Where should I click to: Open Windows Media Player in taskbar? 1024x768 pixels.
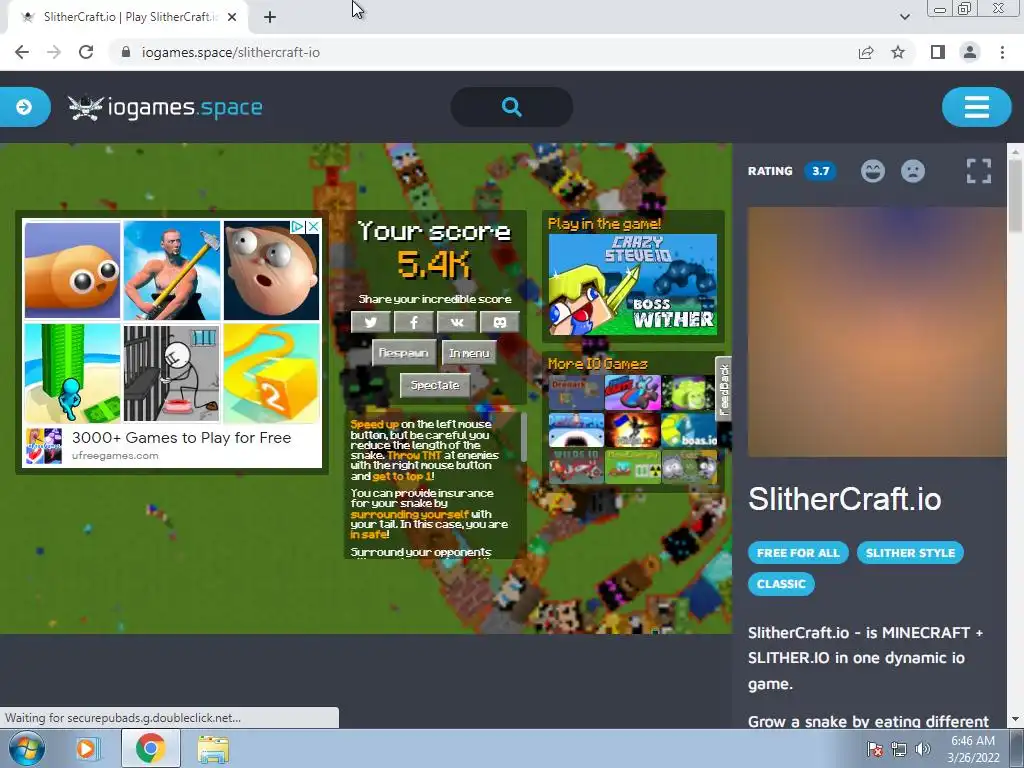(x=86, y=748)
